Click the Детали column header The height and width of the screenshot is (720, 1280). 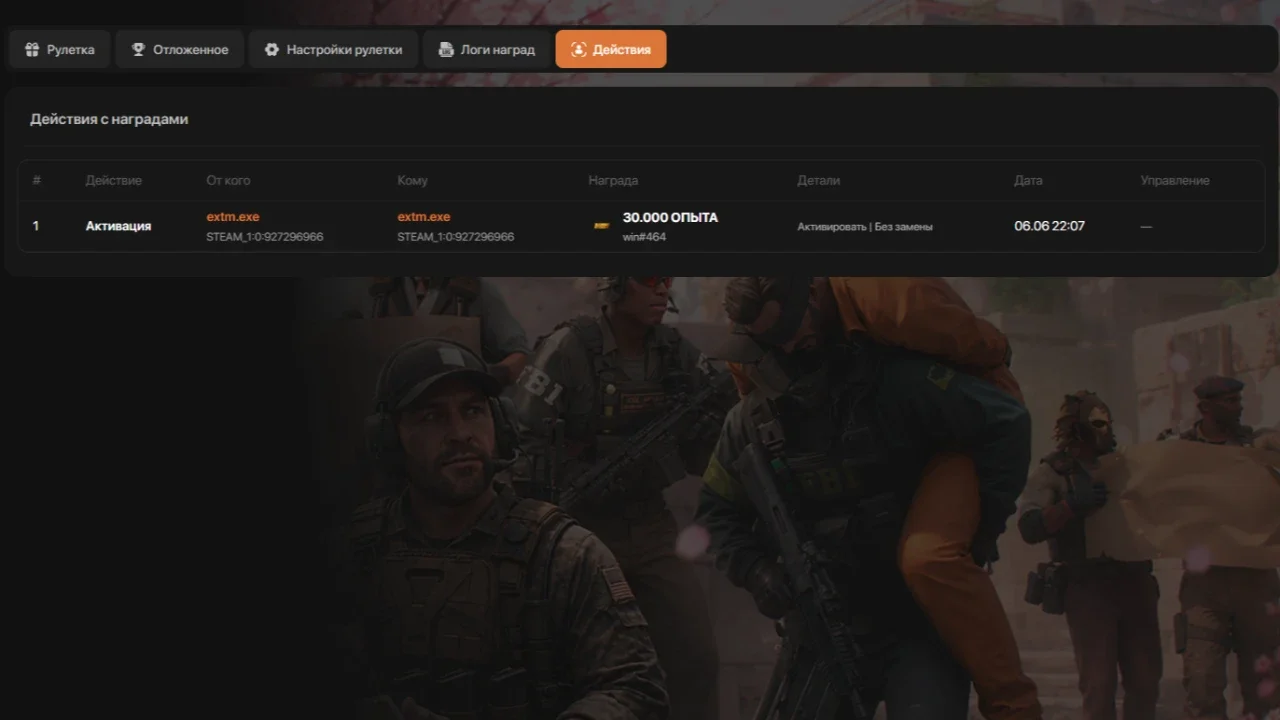[x=818, y=181]
